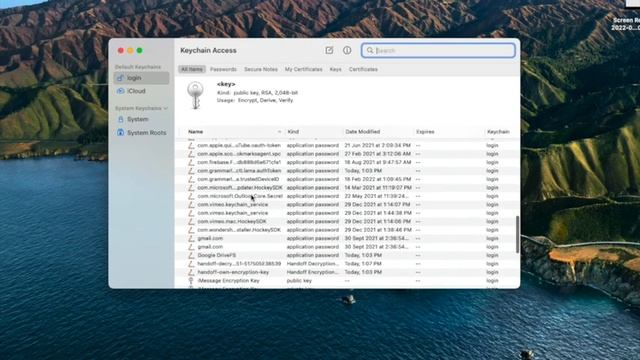This screenshot has height=360, width=640.
Task: Select the Certificates tab
Action: click(363, 69)
